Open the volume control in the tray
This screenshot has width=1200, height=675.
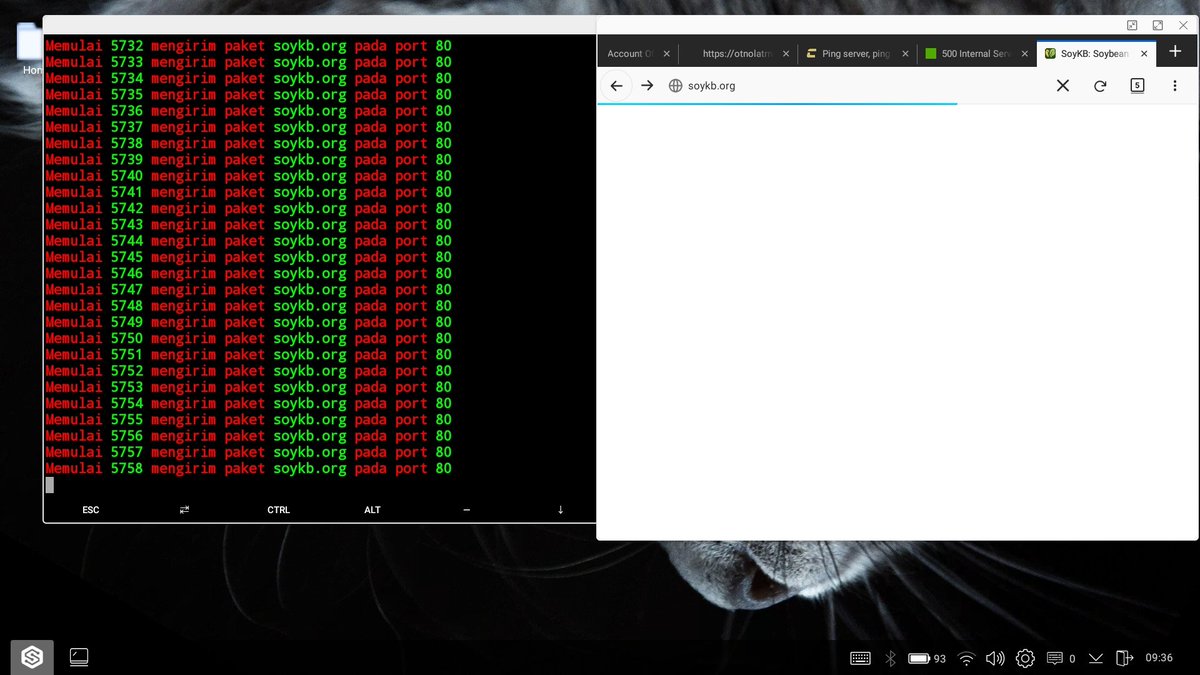click(995, 658)
